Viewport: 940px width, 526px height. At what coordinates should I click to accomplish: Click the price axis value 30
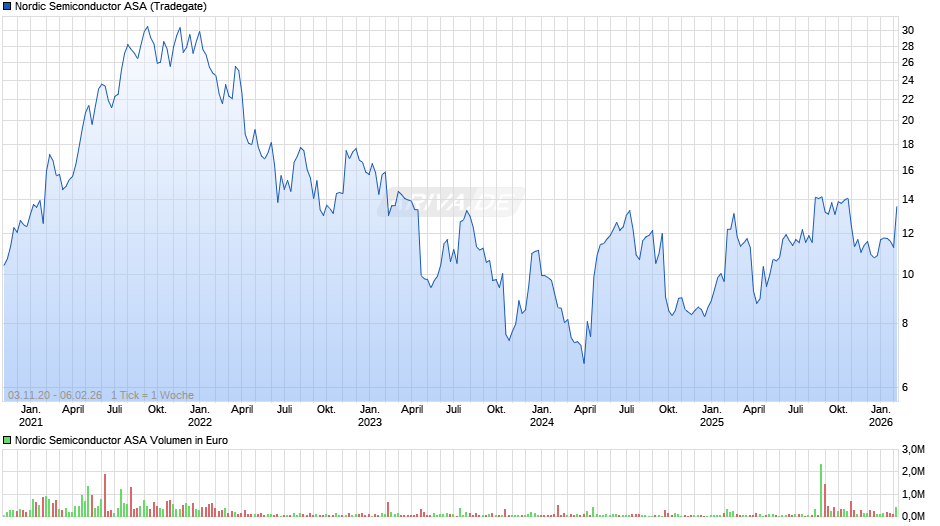pyautogui.click(x=908, y=31)
